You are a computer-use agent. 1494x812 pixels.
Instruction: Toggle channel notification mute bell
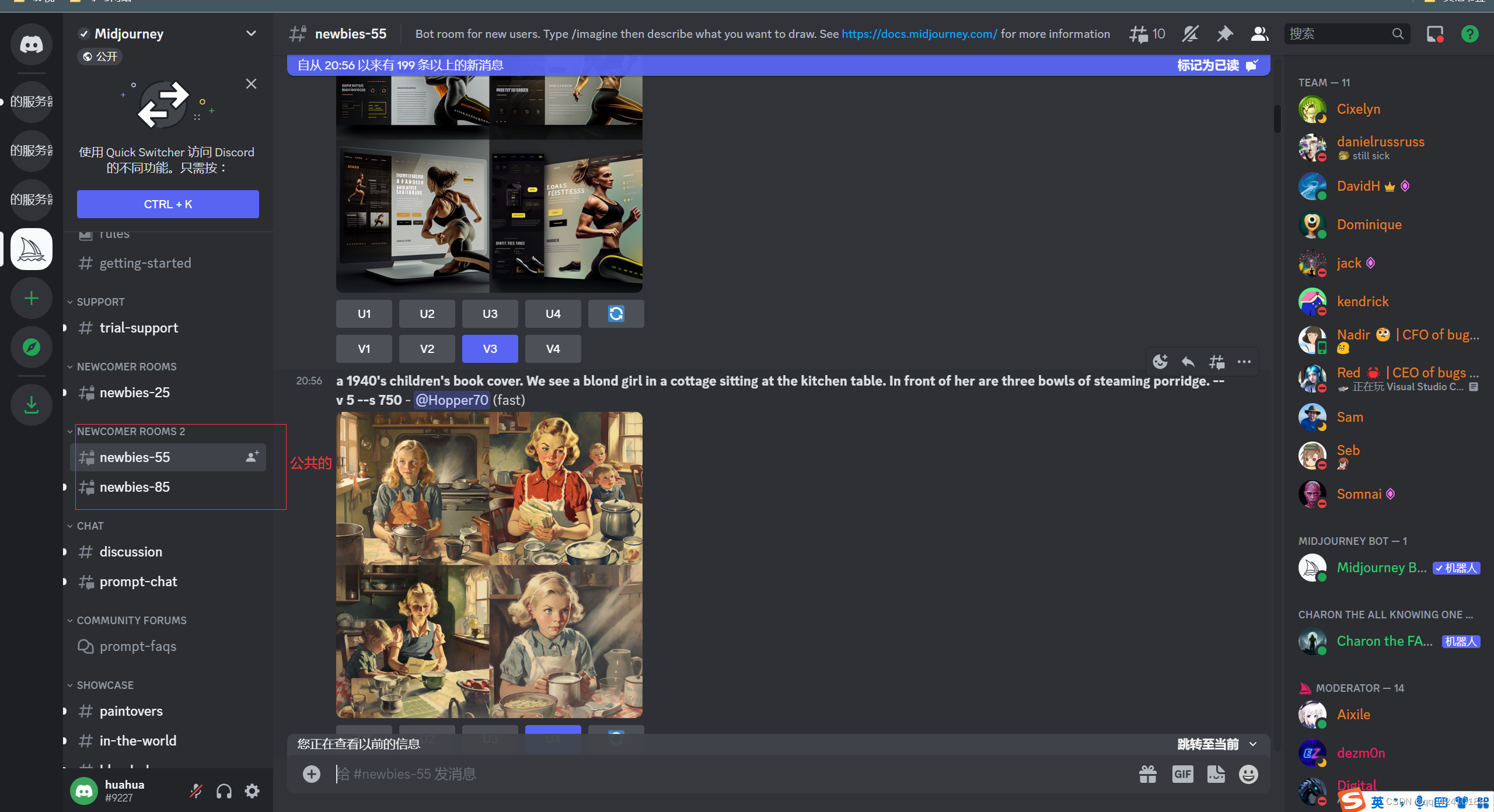click(1190, 34)
